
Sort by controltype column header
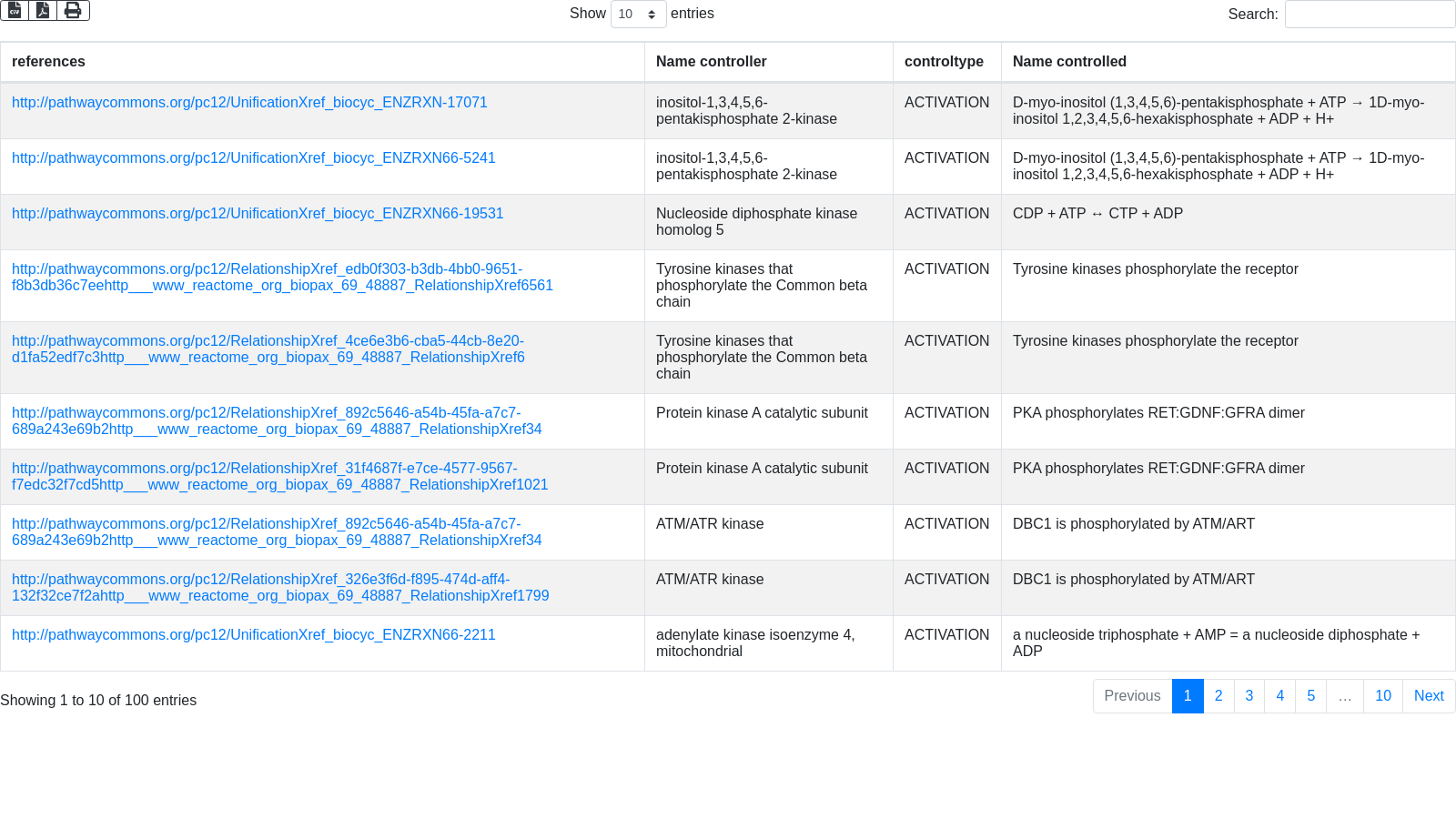click(944, 62)
